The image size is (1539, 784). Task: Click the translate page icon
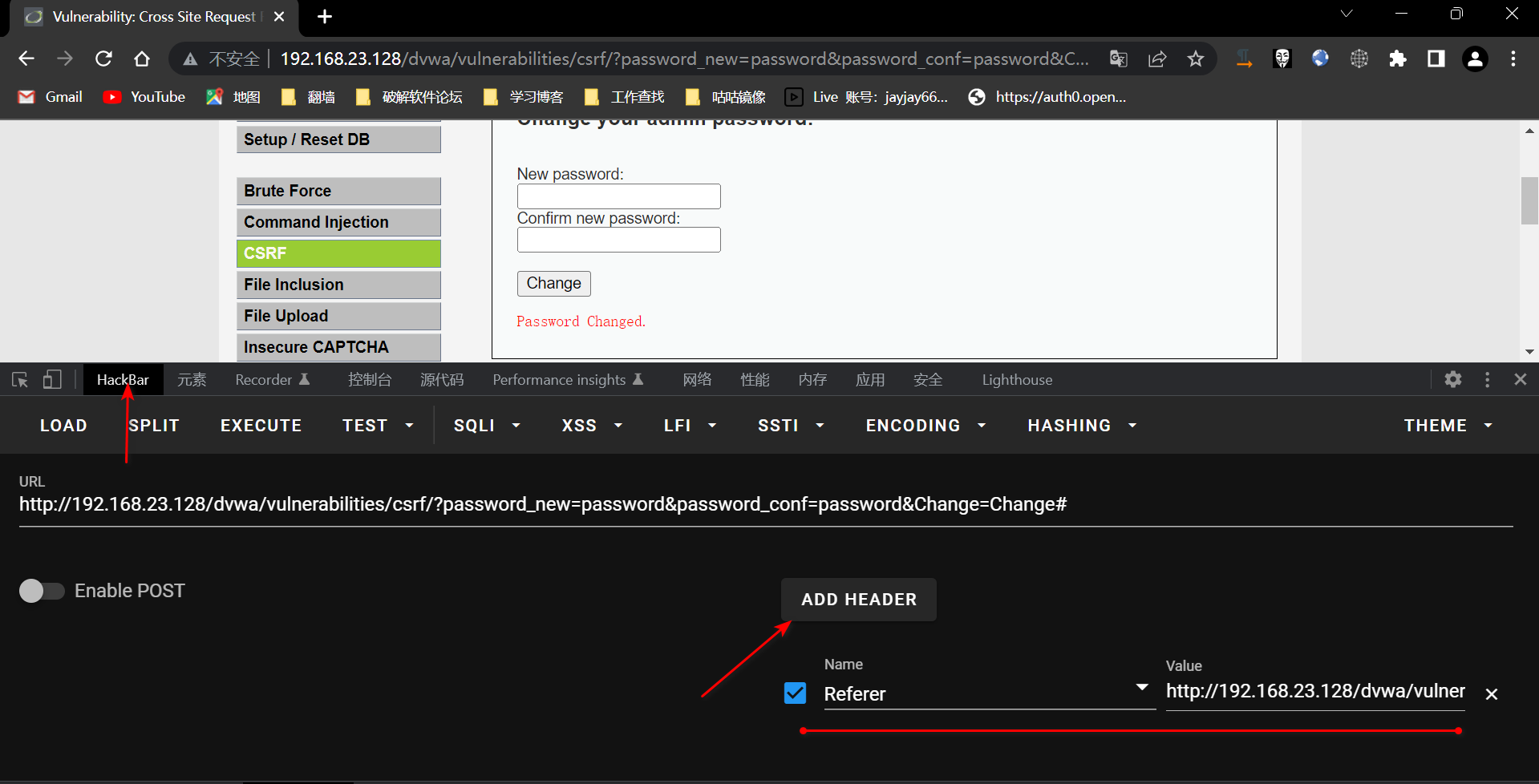pyautogui.click(x=1119, y=59)
